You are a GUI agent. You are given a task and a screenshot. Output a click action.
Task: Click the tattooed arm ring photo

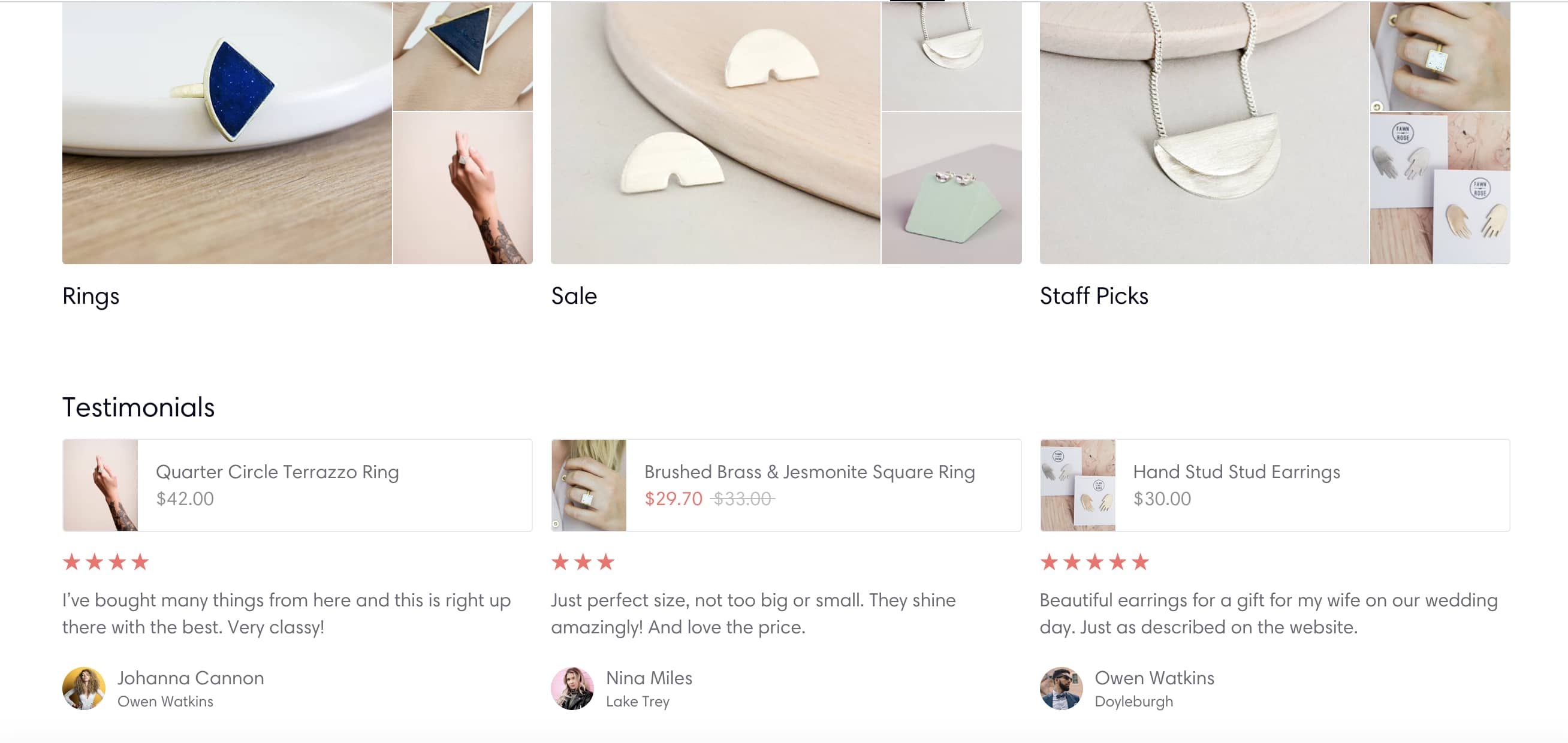click(x=463, y=188)
